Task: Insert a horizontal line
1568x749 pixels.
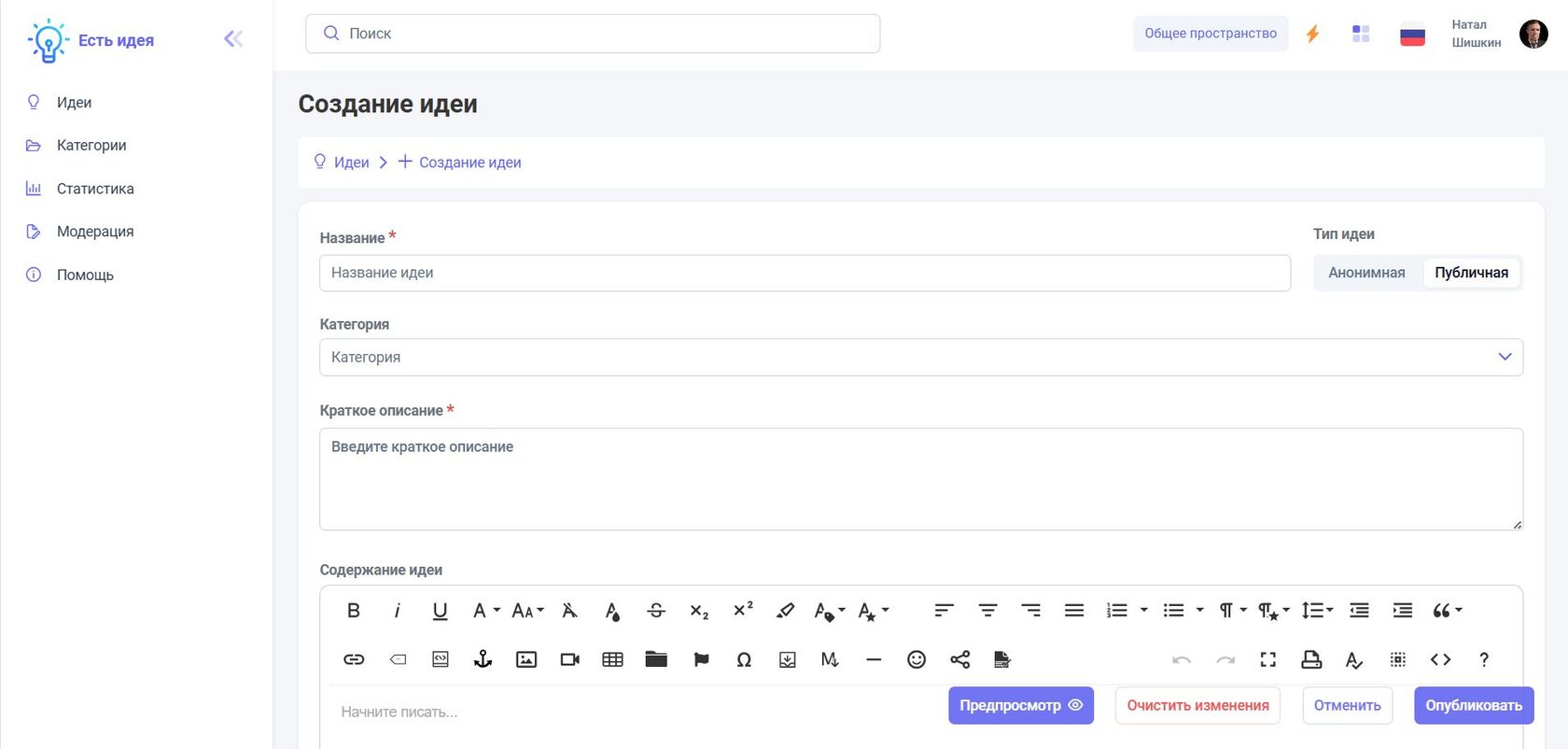Action: pyautogui.click(x=874, y=659)
